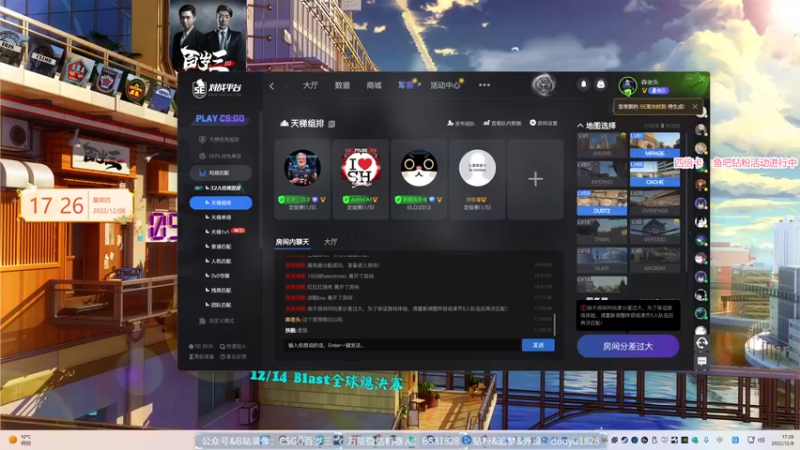Toggle the ANCIENT map
This screenshot has width=800, height=450.
pos(655,260)
